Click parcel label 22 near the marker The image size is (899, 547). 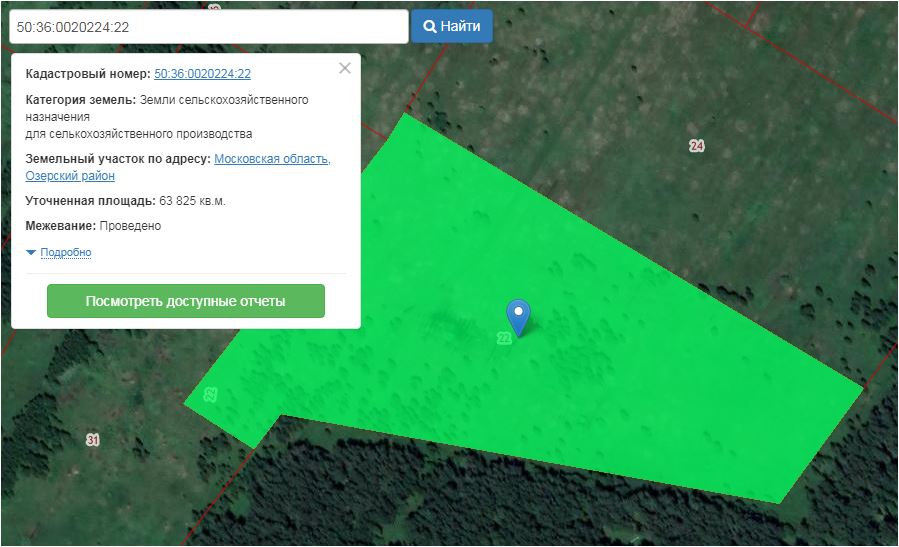pos(504,339)
